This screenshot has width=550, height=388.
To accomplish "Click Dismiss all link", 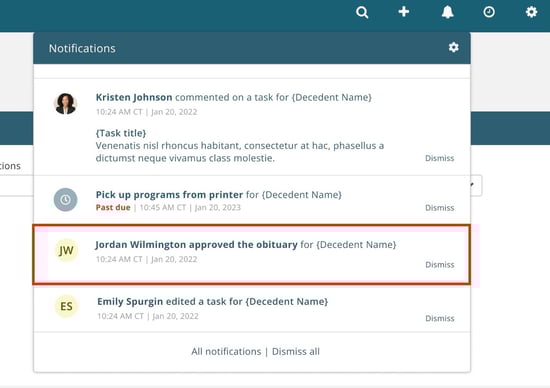I will 296,352.
